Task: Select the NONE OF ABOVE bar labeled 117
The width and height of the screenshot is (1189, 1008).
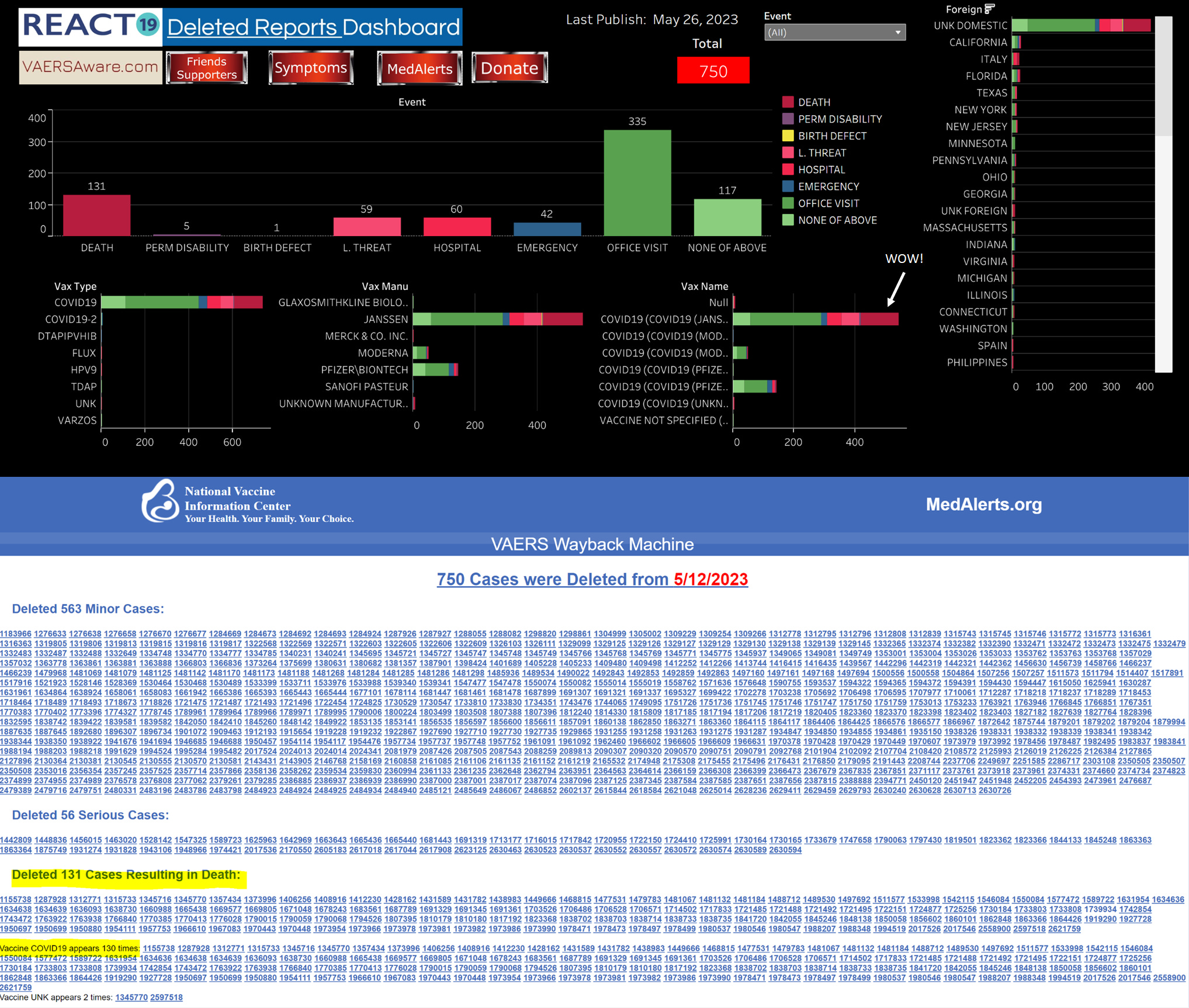Action: click(x=727, y=217)
